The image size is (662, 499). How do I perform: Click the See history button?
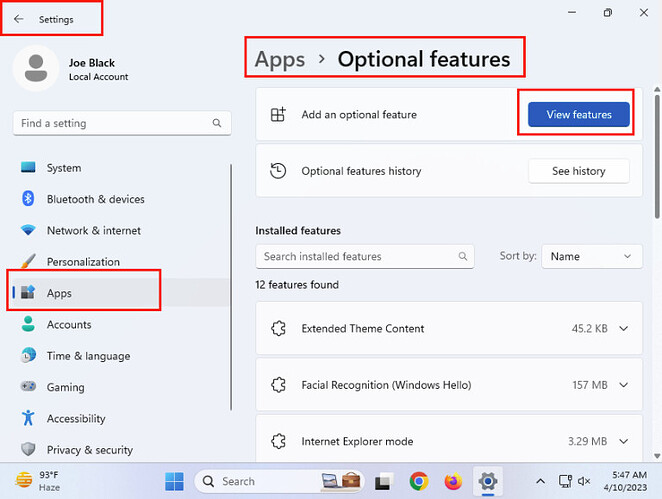click(578, 171)
